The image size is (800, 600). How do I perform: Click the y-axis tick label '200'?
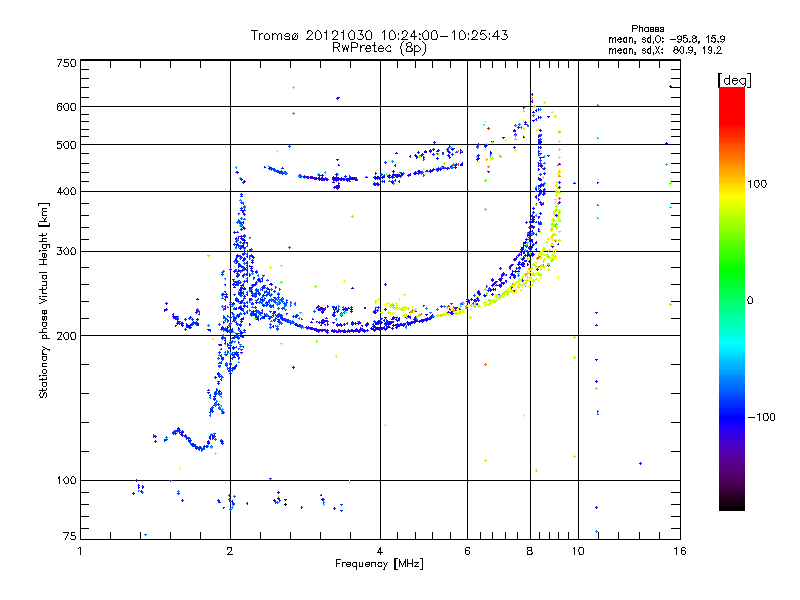tap(66, 336)
